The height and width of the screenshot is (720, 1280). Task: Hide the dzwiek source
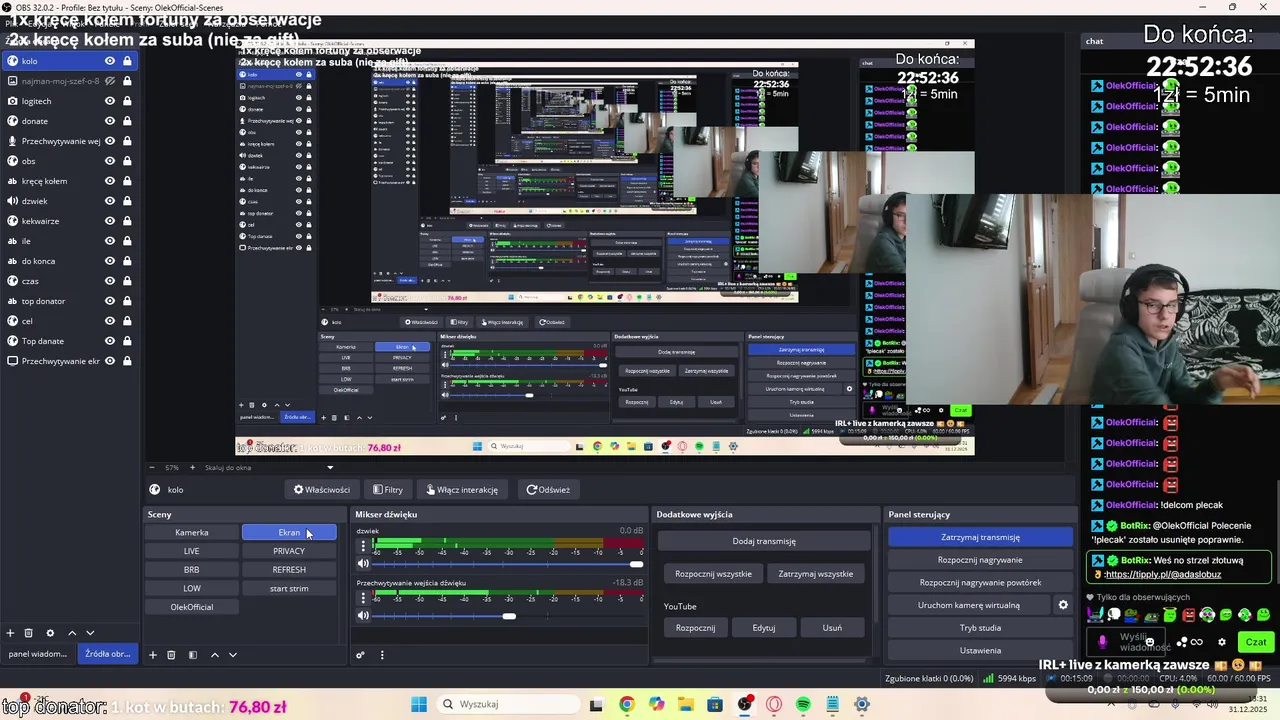click(x=110, y=201)
